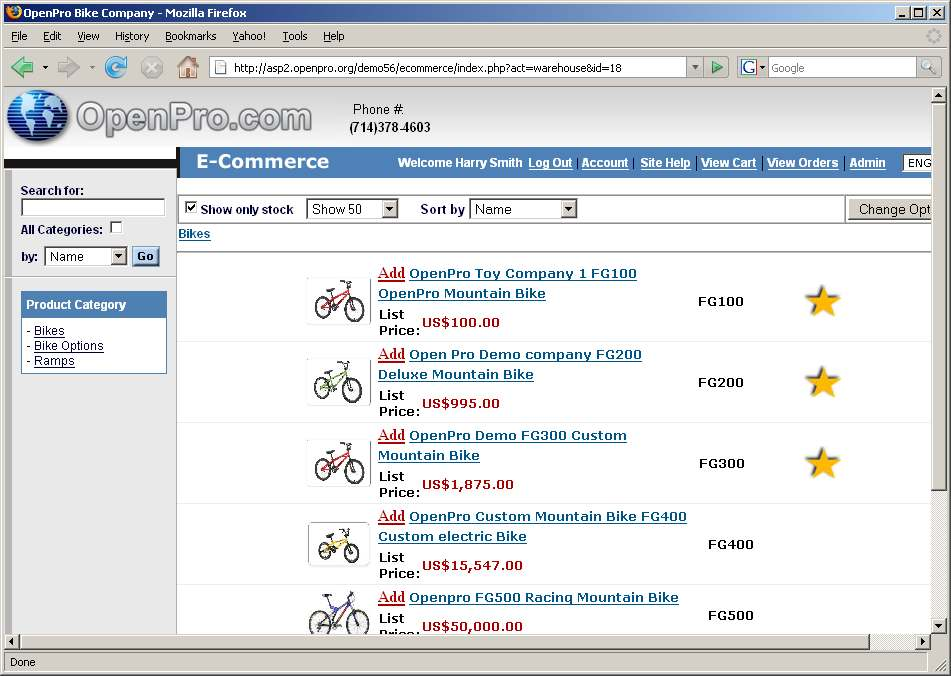Click the green Go arrow in address bar
Viewport: 951px width, 676px height.
[717, 67]
